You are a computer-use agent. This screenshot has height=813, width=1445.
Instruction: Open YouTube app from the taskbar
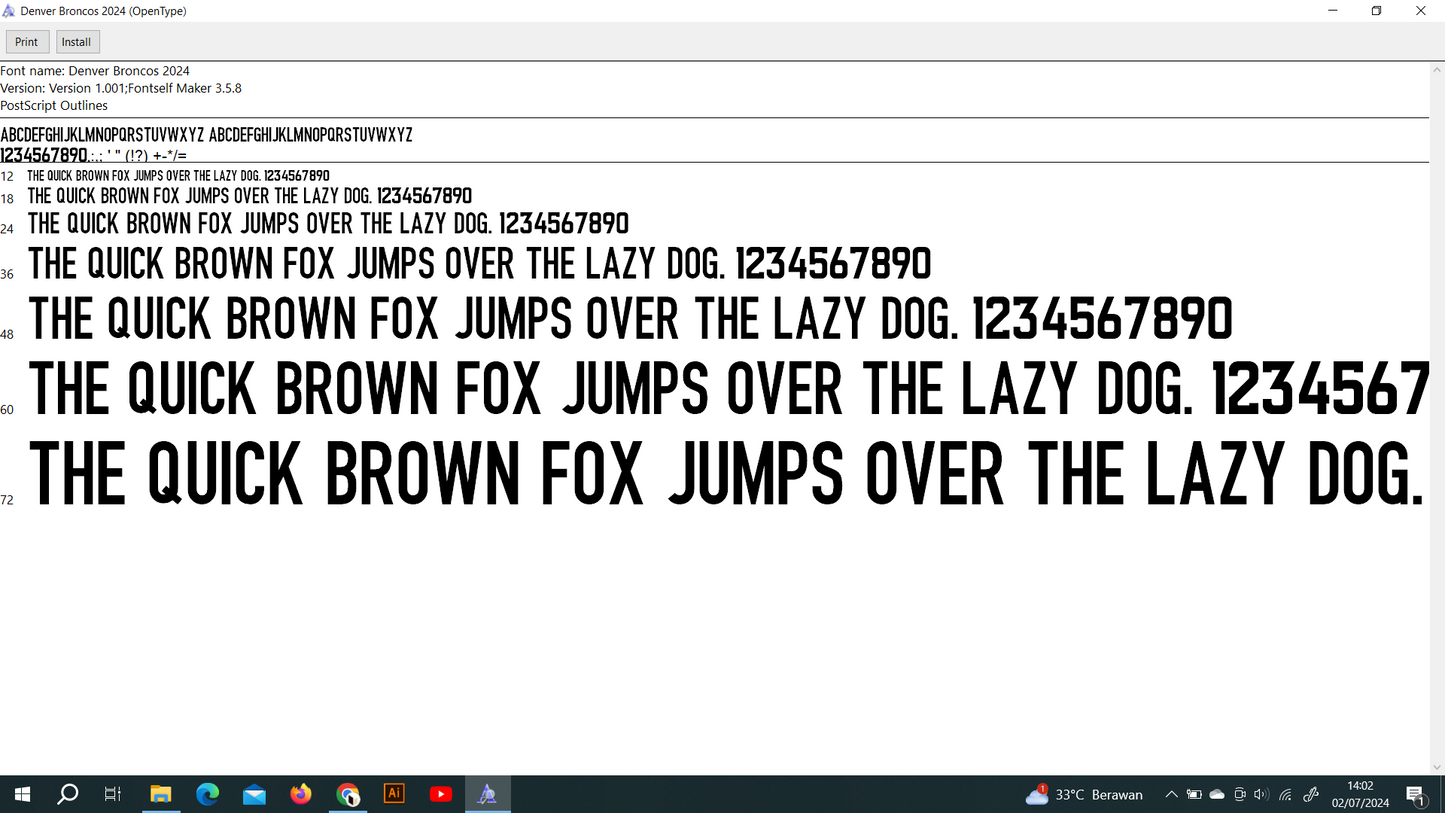tap(441, 794)
